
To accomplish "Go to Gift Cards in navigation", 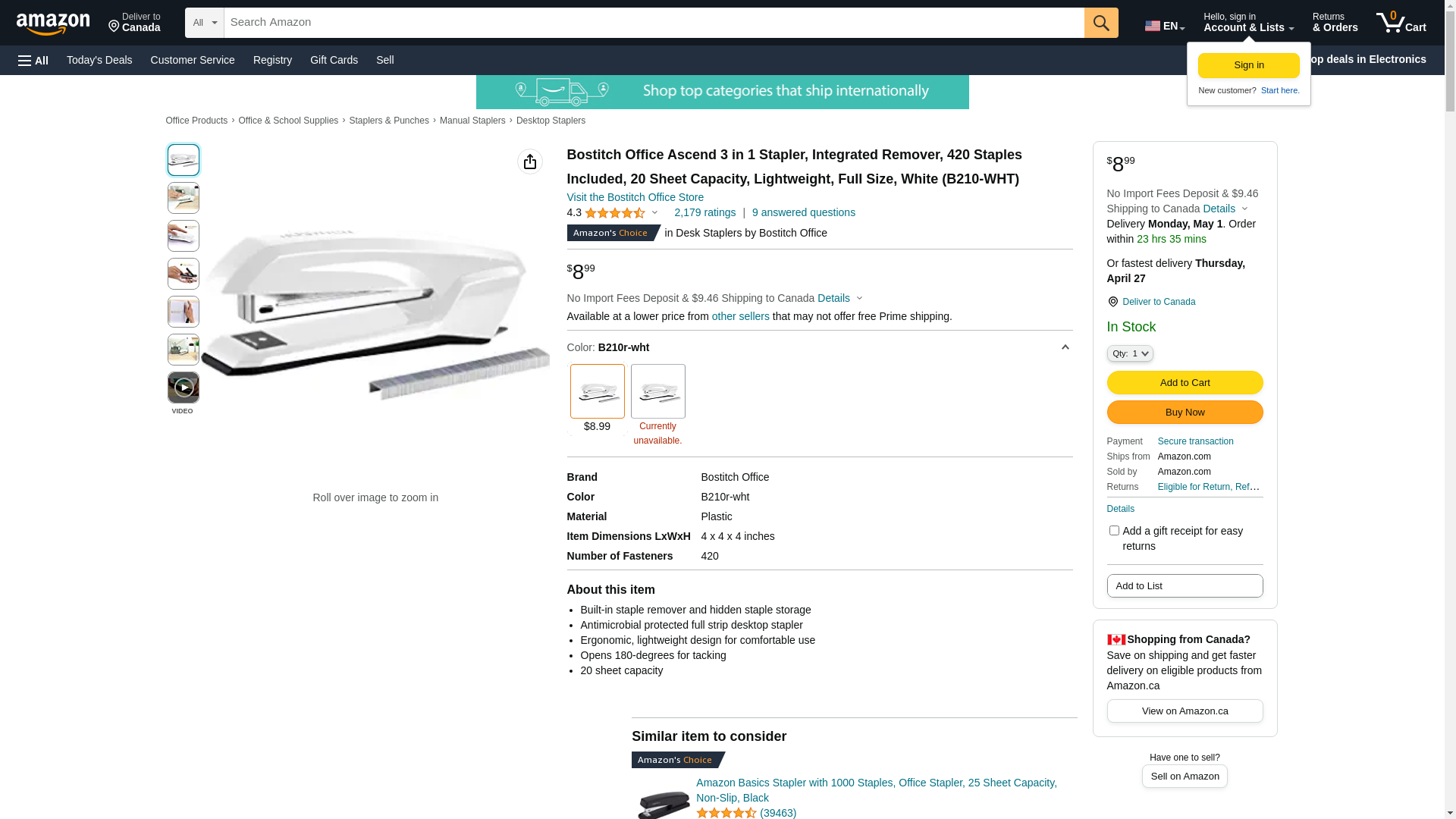I will 334,60.
